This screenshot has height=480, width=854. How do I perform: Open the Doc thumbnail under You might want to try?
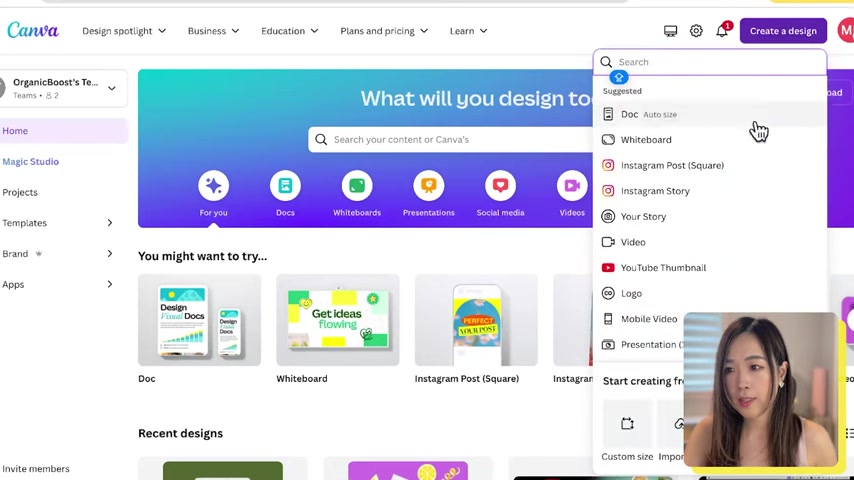click(199, 320)
